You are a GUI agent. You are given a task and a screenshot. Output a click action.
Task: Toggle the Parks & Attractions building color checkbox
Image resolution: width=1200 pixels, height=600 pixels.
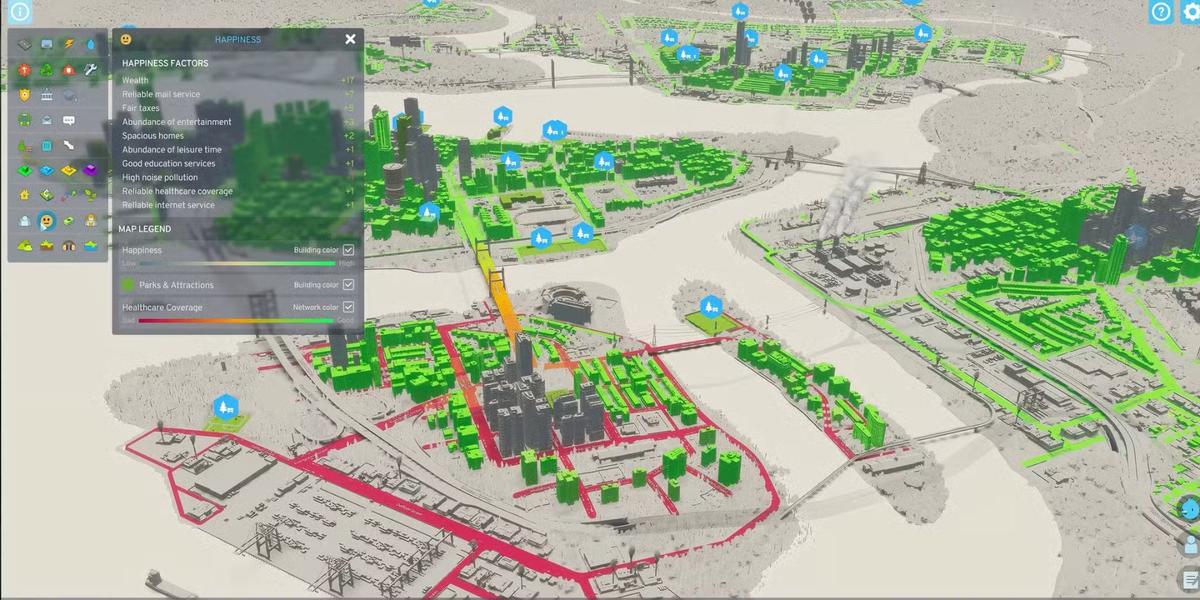click(347, 284)
